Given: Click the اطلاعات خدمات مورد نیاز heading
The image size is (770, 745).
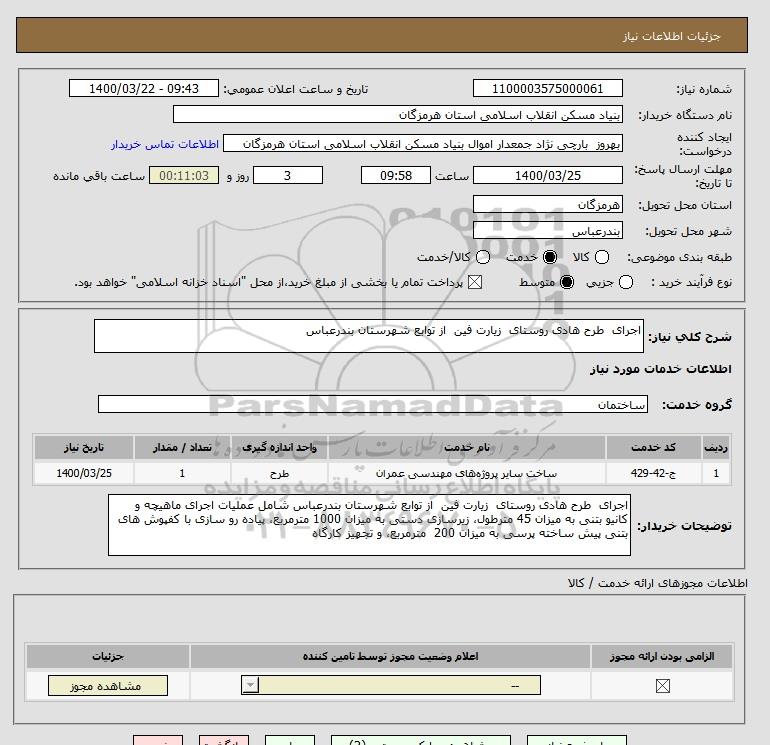Looking at the screenshot, I should click(x=660, y=369).
